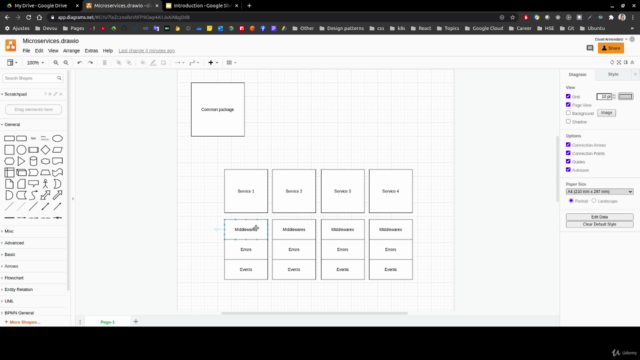Switch to the Style tab
This screenshot has height=360, width=640.
point(613,74)
